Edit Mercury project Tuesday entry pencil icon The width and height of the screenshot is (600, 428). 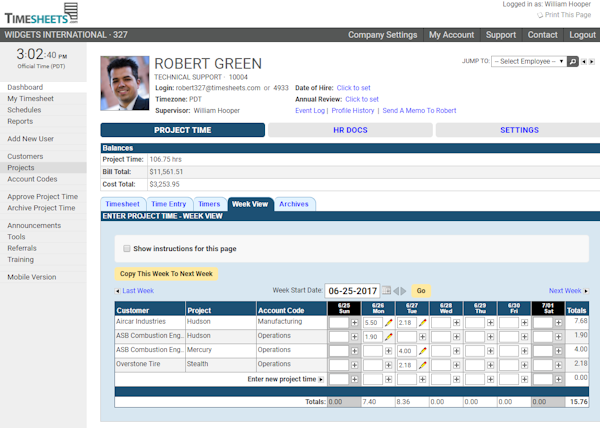point(422,351)
